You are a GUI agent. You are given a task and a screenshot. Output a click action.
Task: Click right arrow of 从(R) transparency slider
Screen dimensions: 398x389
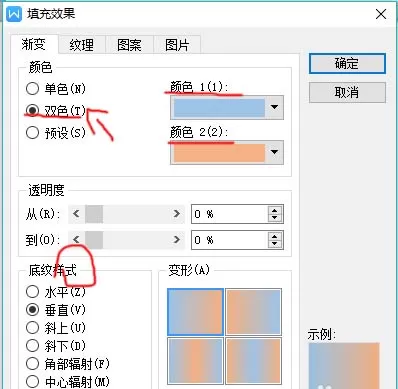(177, 214)
